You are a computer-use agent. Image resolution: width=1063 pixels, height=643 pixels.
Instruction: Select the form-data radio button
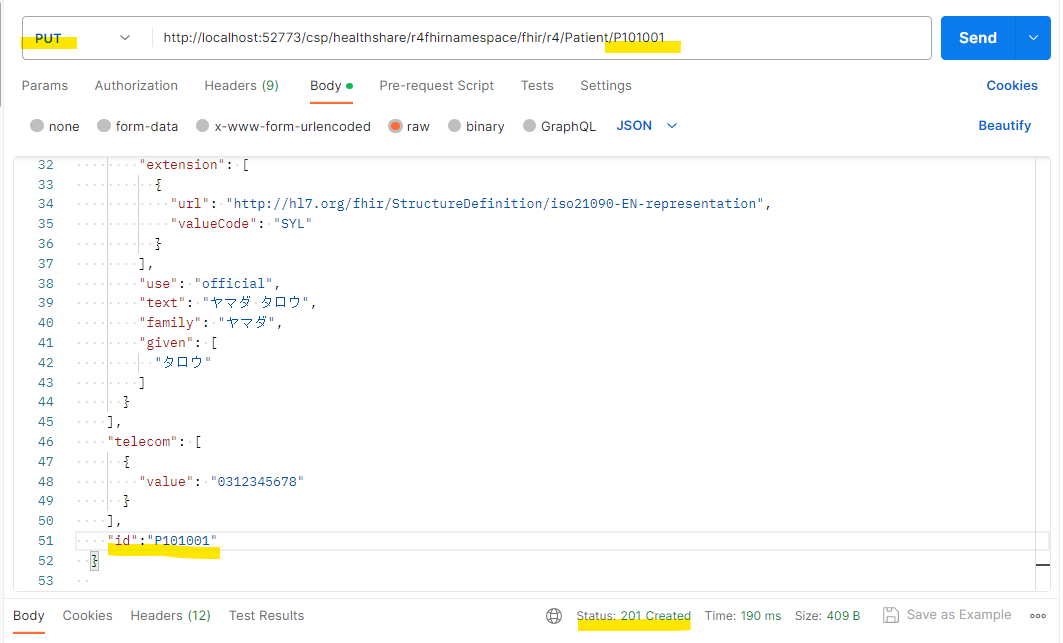click(x=104, y=126)
